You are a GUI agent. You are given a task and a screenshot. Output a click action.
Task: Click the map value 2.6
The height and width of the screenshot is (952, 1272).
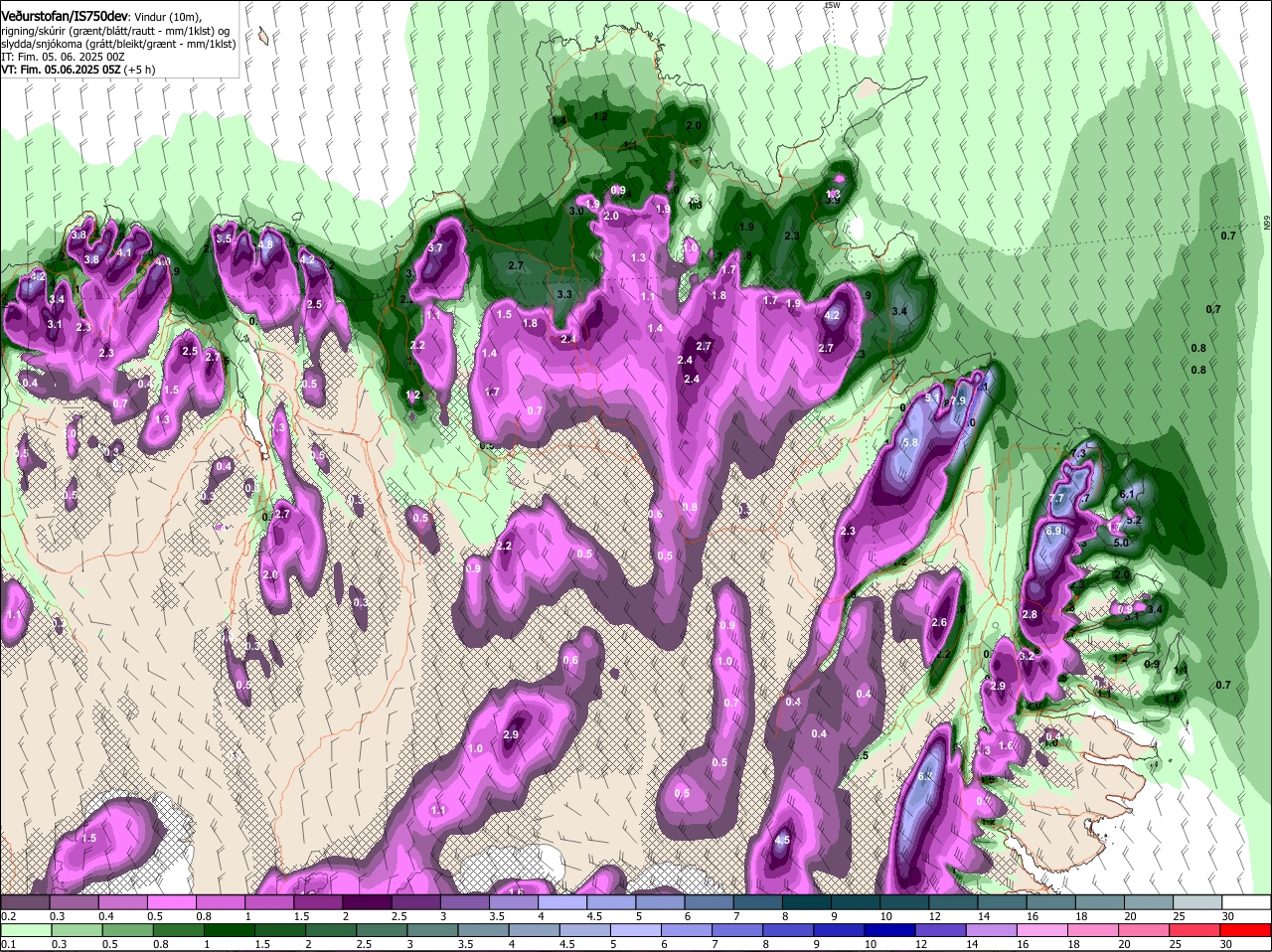click(x=939, y=623)
